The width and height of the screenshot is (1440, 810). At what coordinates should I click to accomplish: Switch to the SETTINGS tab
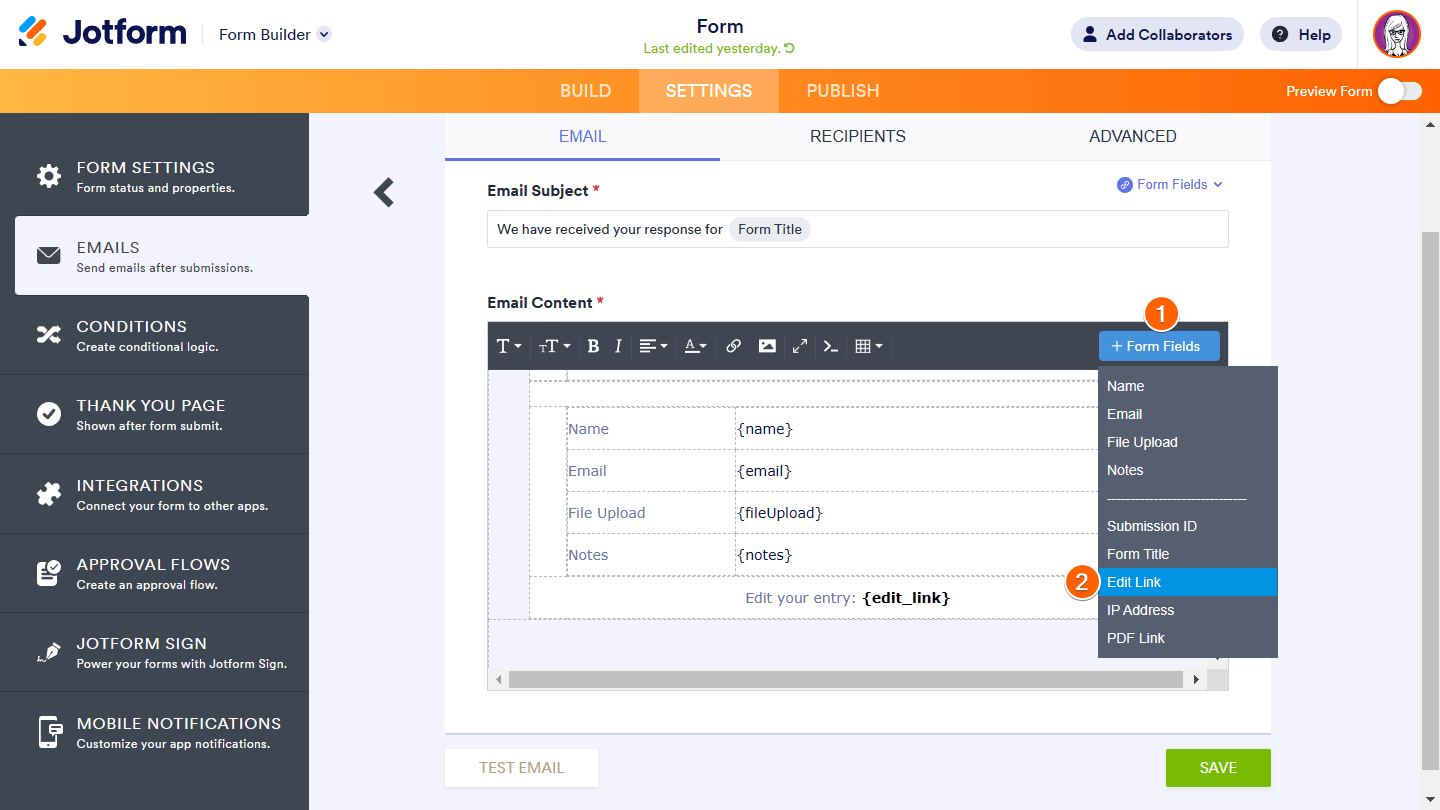click(709, 91)
